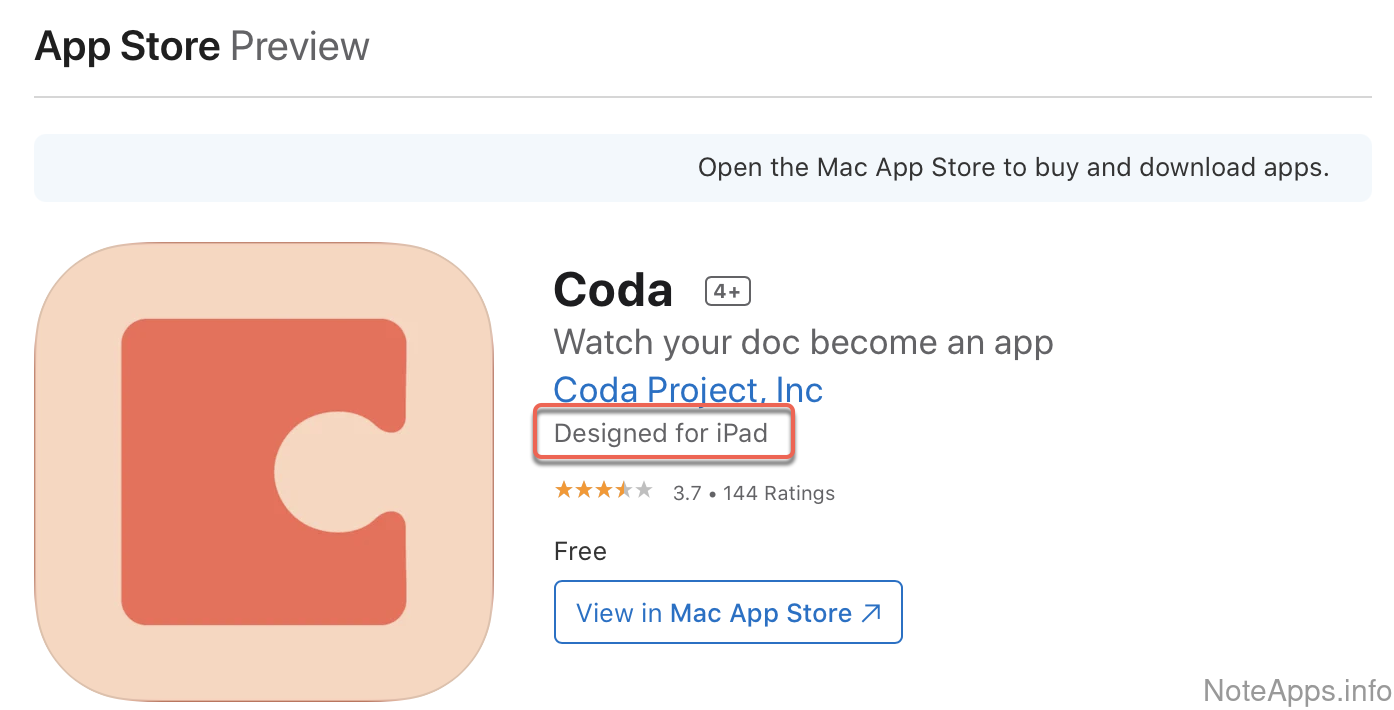Click the Coda app icon
Image resolution: width=1394 pixels, height=710 pixels.
point(264,471)
